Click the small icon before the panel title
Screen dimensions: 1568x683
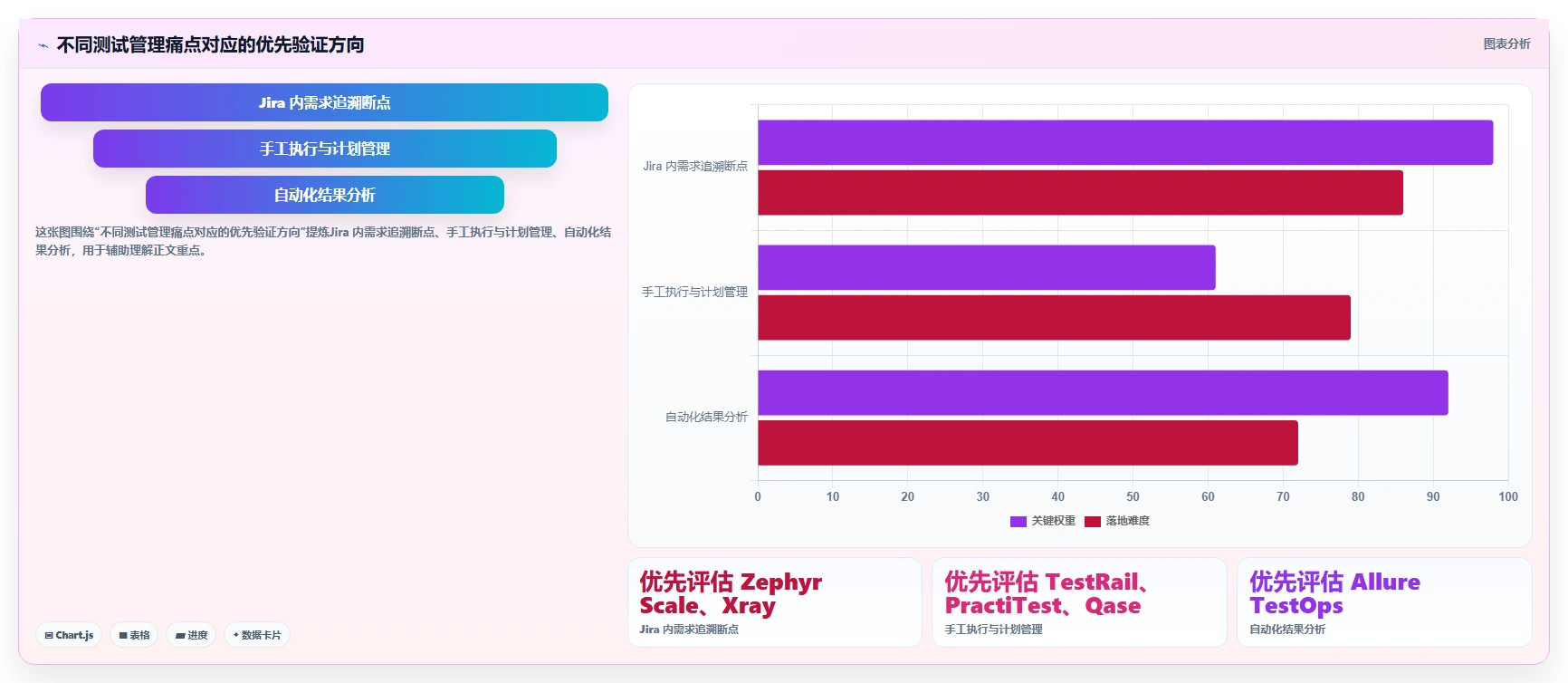pyautogui.click(x=43, y=45)
